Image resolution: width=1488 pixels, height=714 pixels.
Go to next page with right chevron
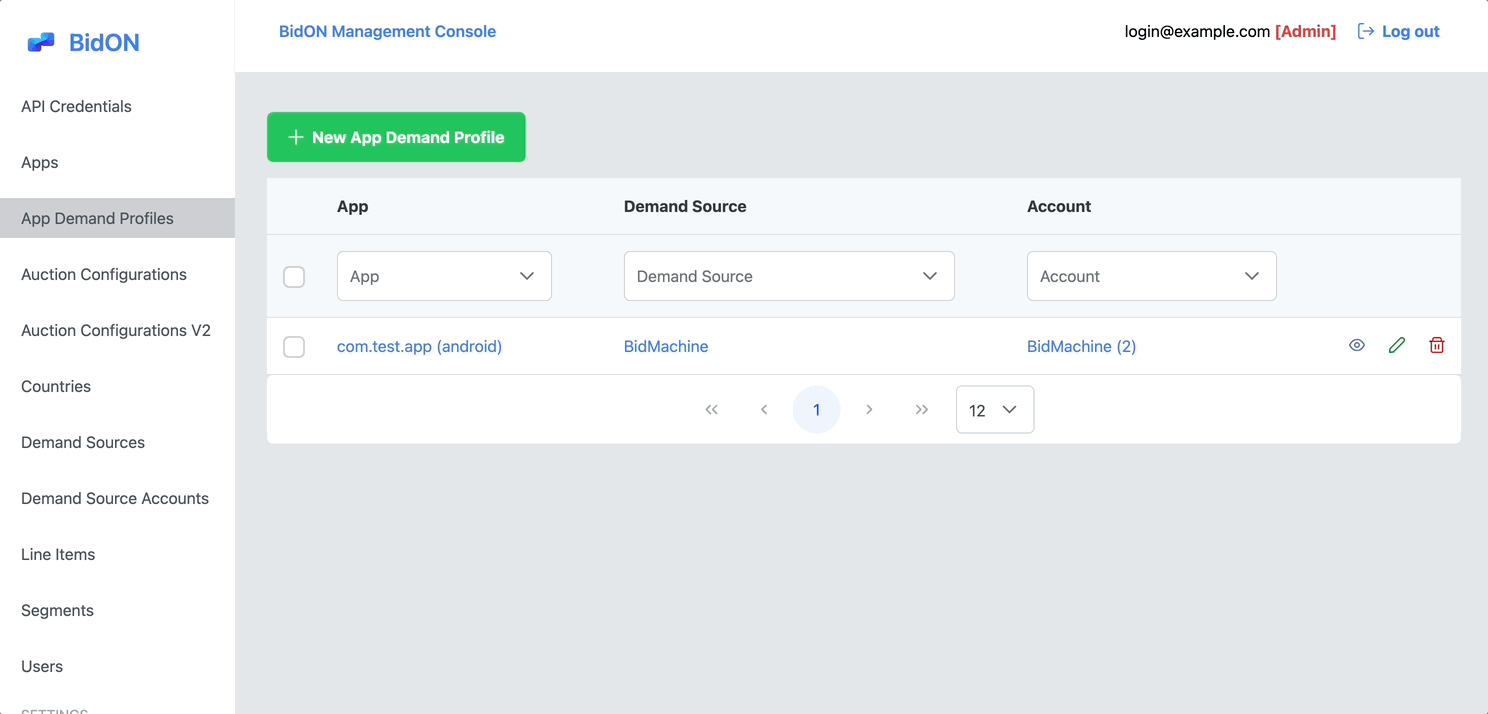tap(869, 409)
